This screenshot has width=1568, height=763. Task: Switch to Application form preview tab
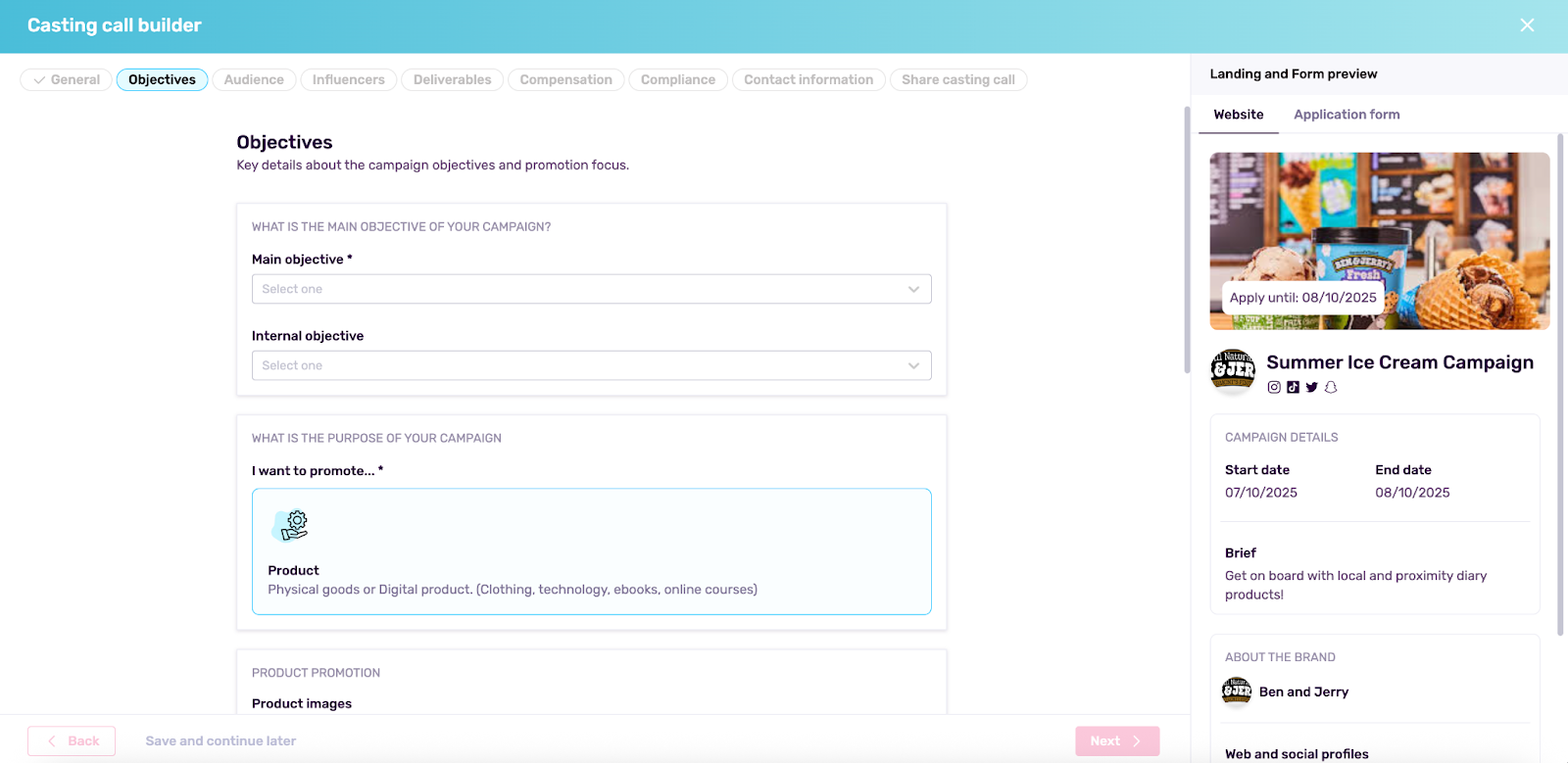coord(1347,115)
